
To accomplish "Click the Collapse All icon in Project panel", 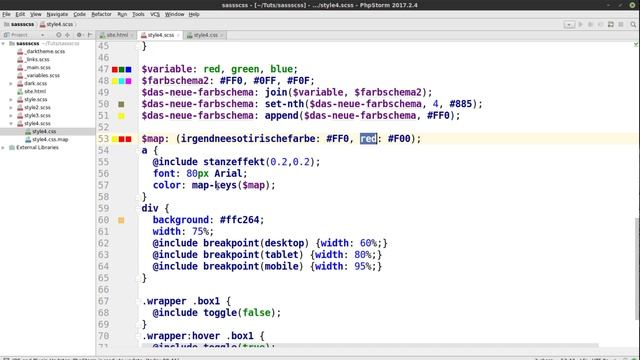I will coord(68,35).
